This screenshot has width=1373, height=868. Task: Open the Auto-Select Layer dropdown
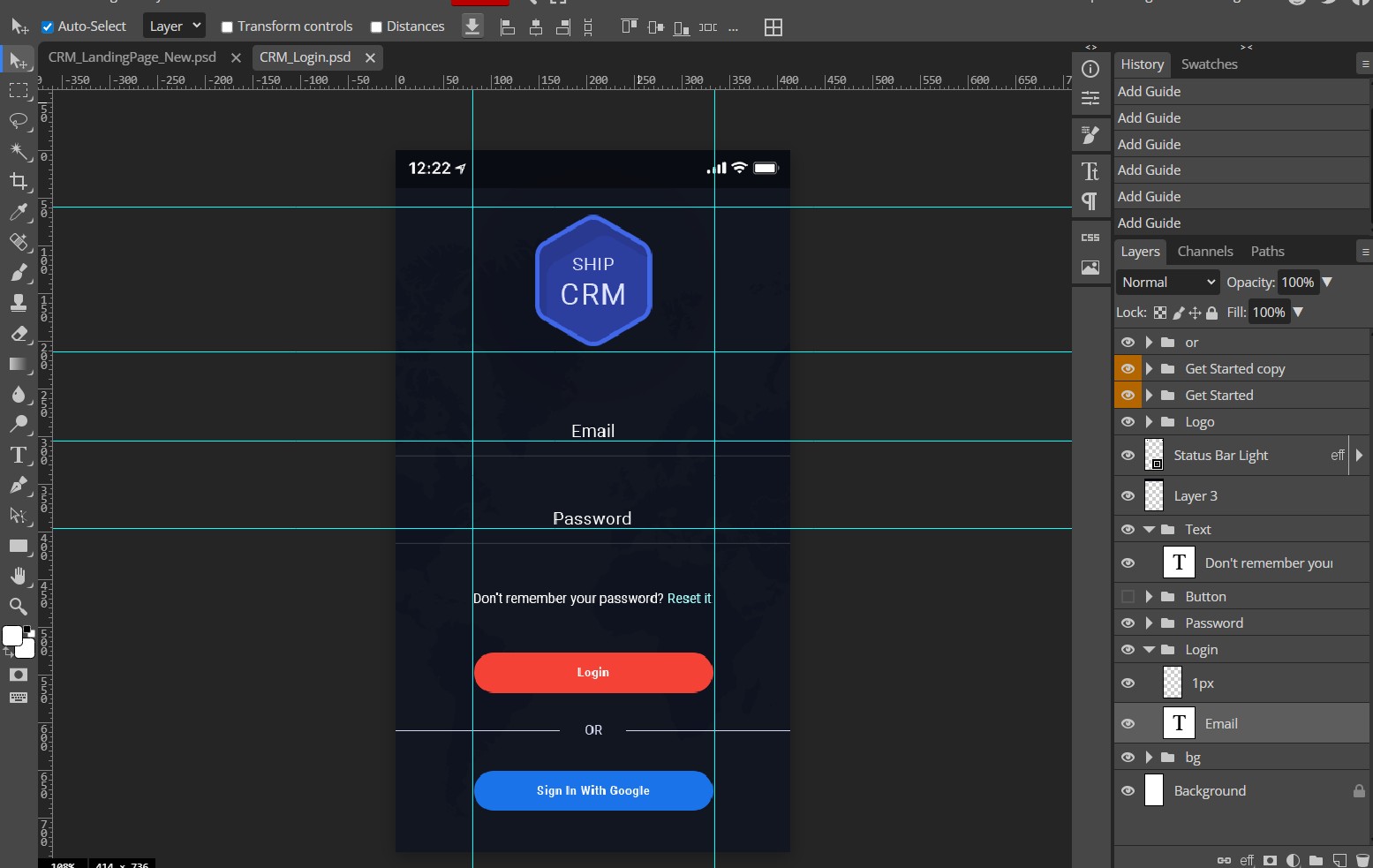tap(174, 26)
